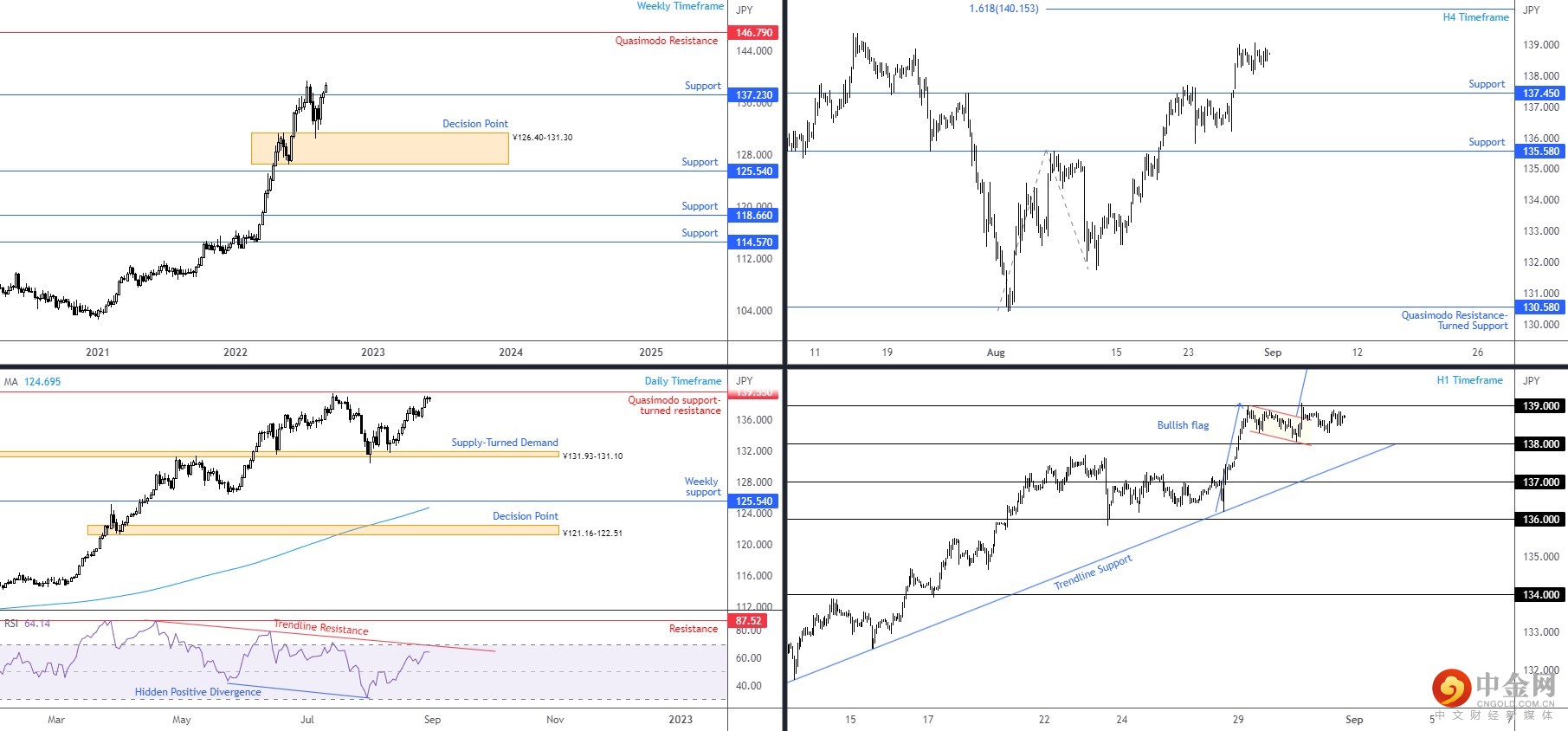Click the 135.580 H4 support price tag
This screenshot has height=731, width=1568.
click(1541, 152)
